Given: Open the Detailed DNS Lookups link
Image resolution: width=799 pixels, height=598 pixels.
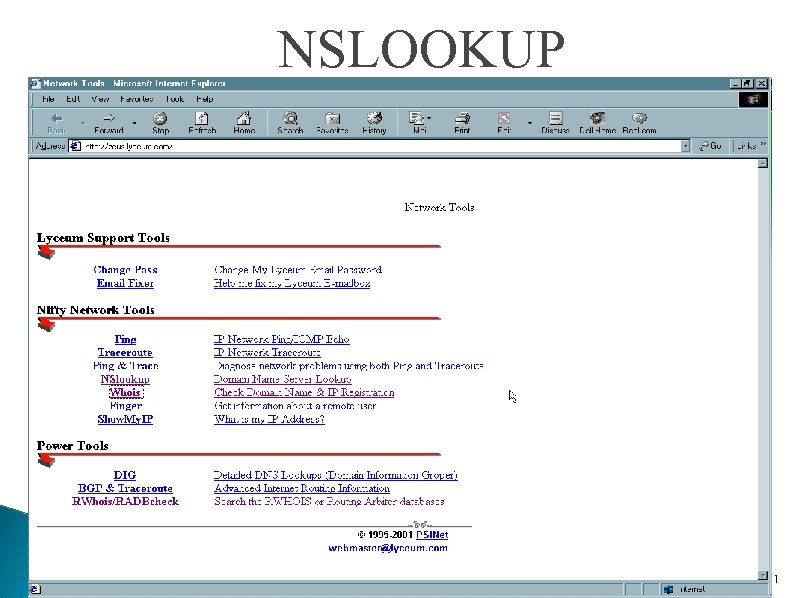Looking at the screenshot, I should (x=336, y=475).
